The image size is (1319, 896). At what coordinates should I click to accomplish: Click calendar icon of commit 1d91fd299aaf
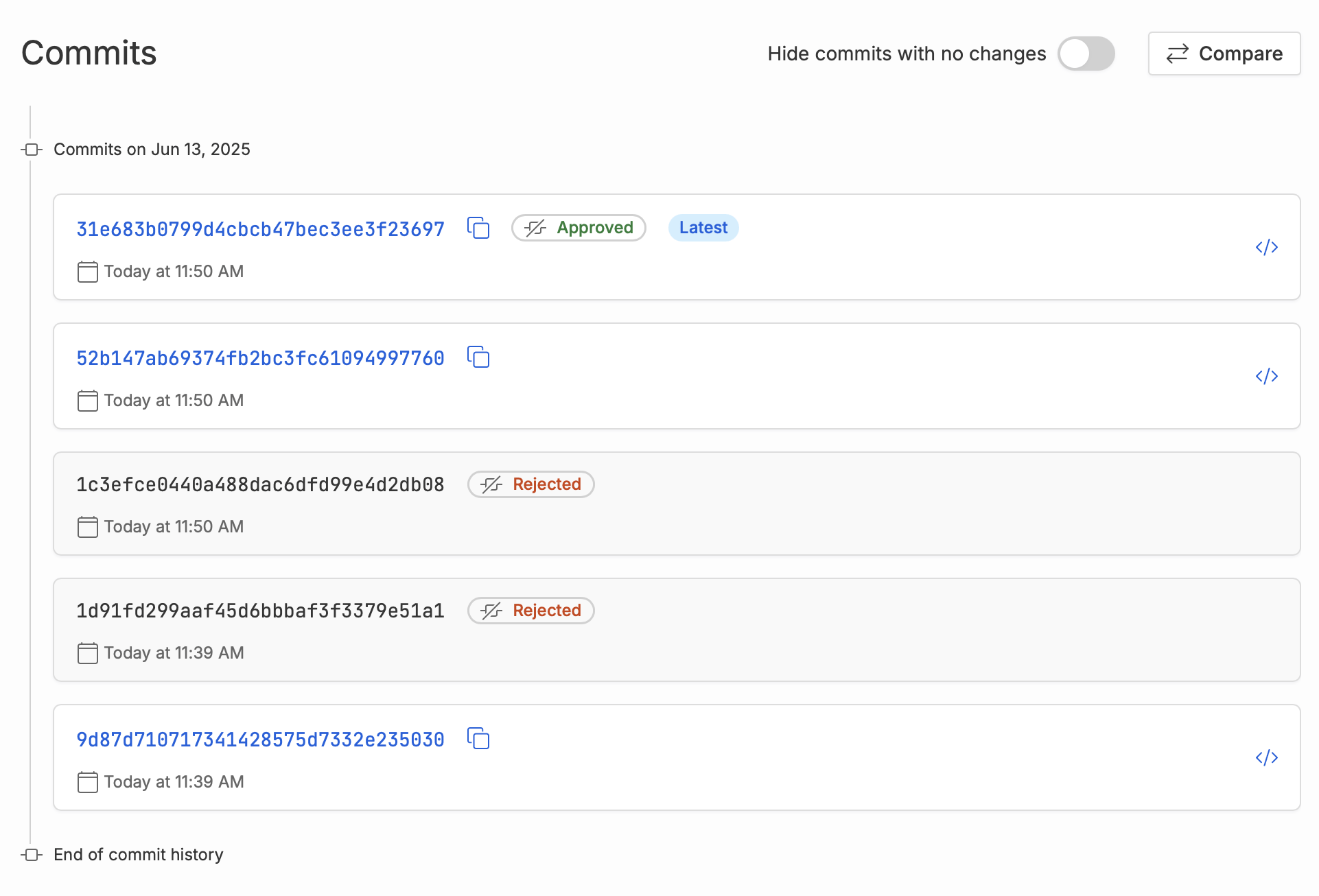pyautogui.click(x=88, y=653)
